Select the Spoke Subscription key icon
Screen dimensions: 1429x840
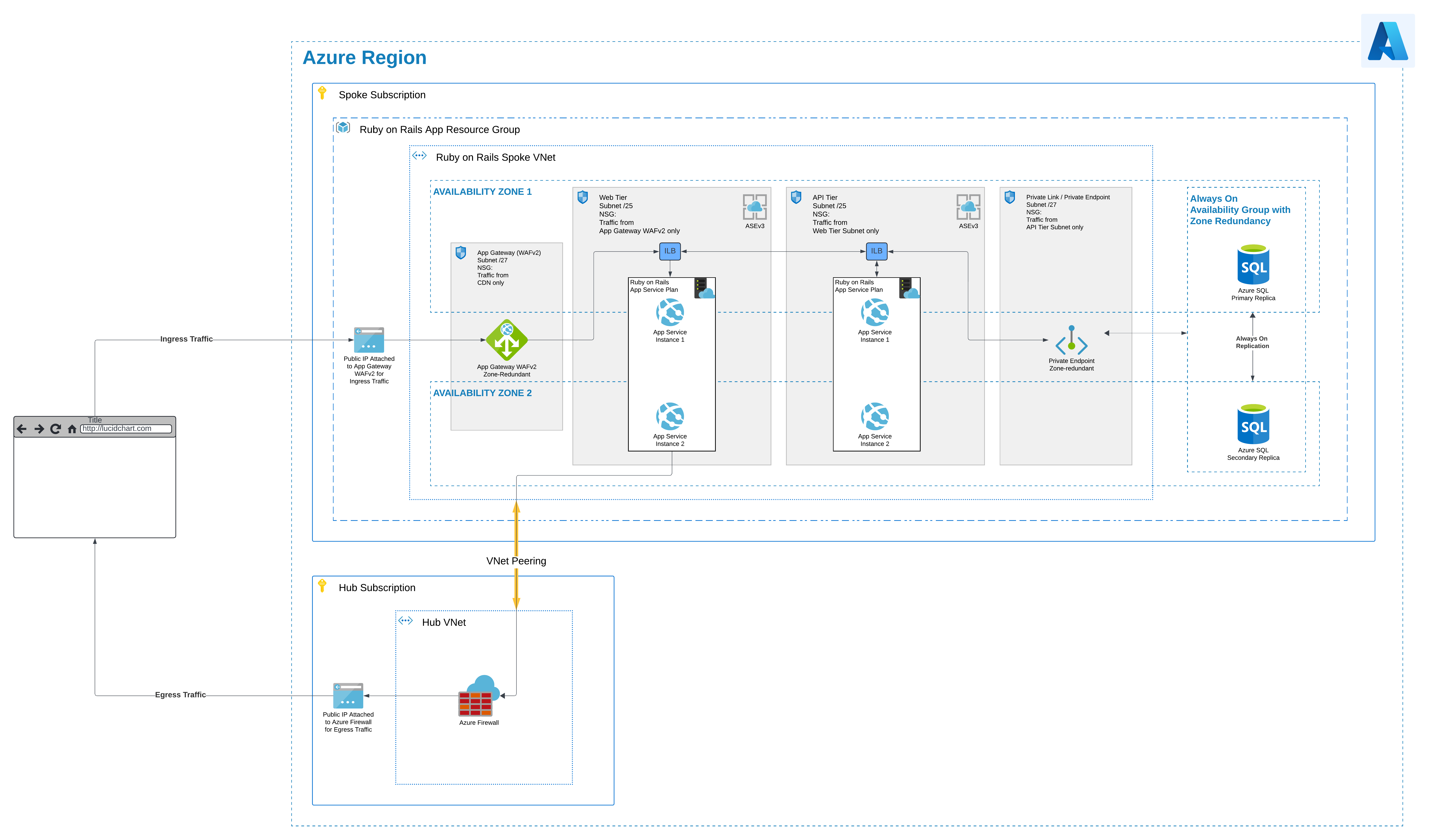click(322, 93)
